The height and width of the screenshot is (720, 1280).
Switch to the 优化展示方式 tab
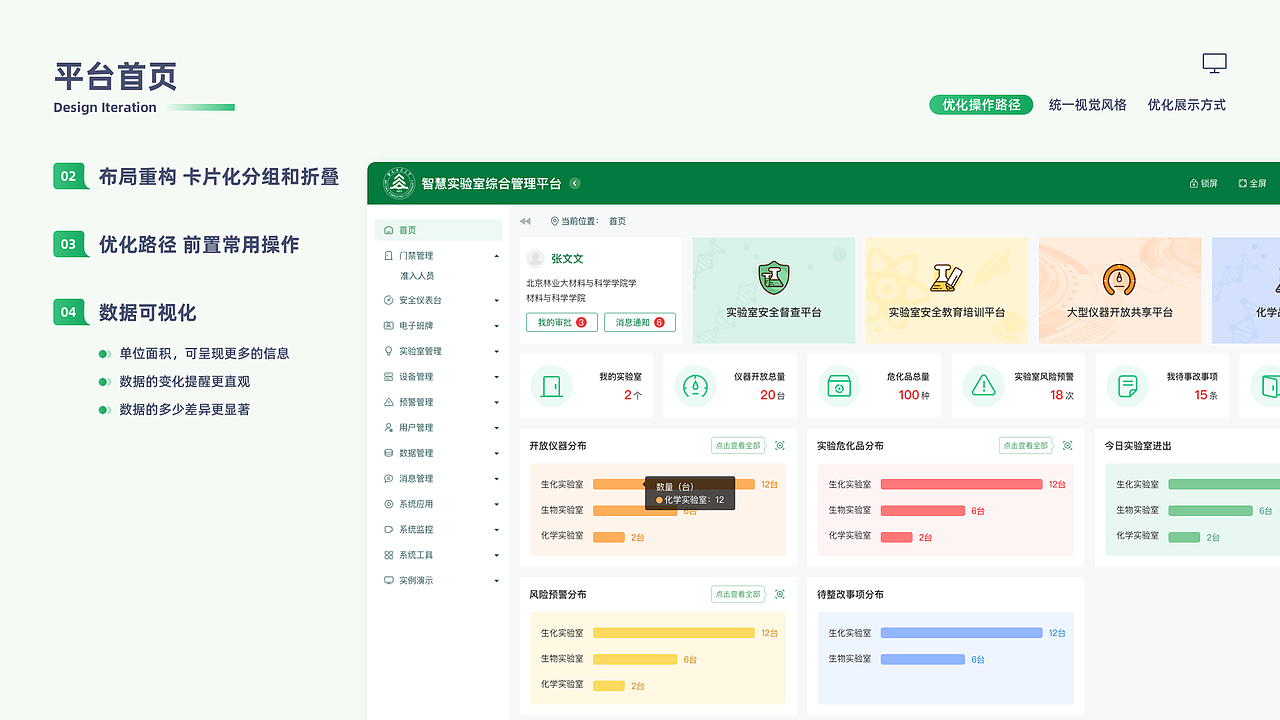1187,105
